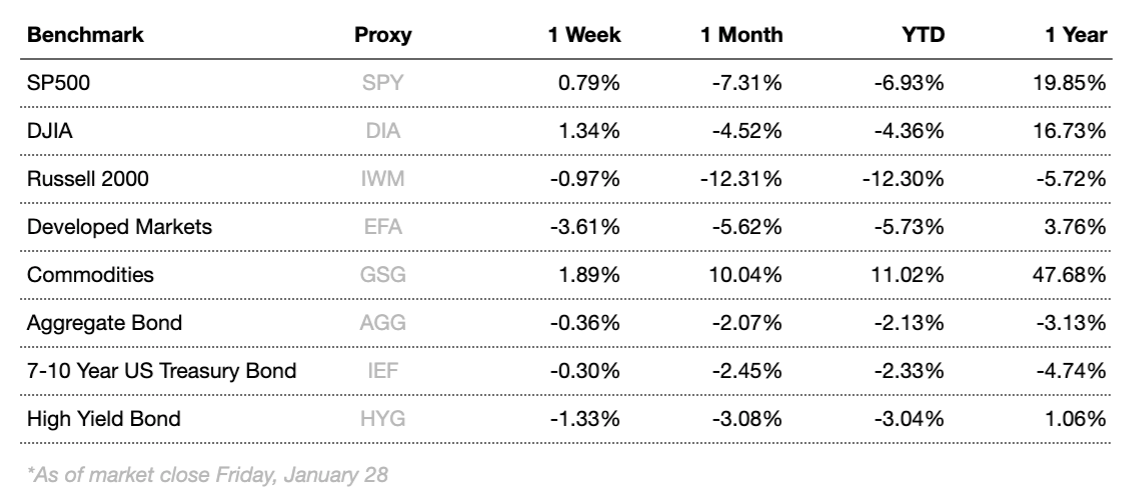Viewport: 1146px width, 500px height.
Task: Click the 1 Month column header
Action: (740, 35)
